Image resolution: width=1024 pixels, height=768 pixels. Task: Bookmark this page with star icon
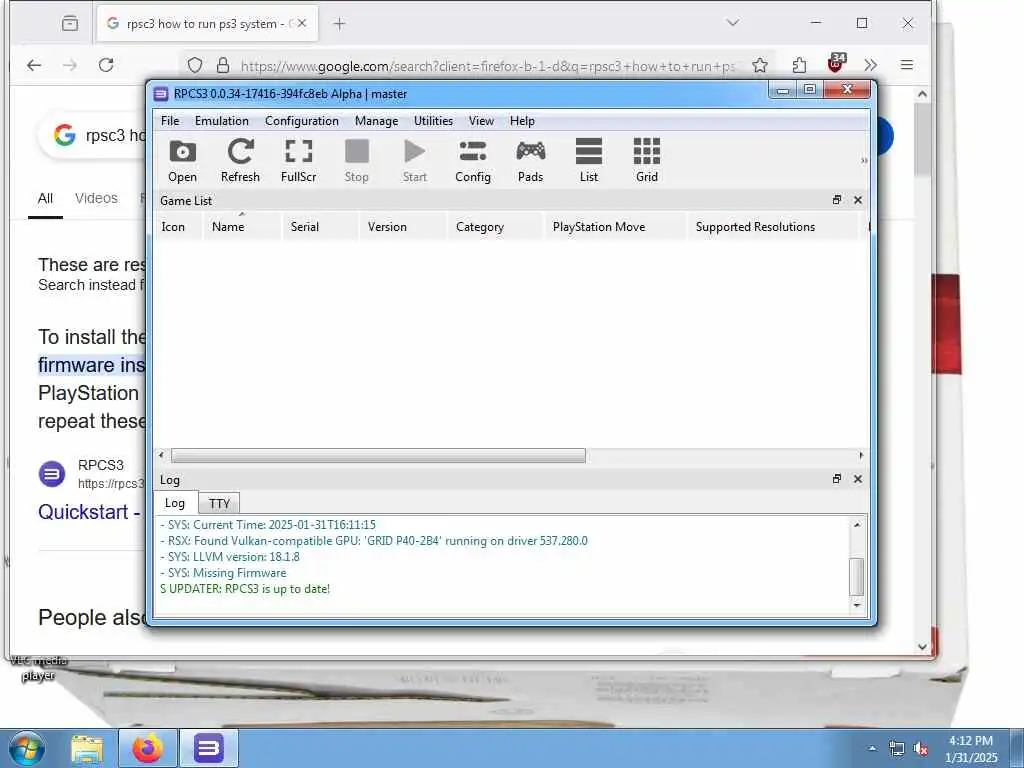pos(760,65)
